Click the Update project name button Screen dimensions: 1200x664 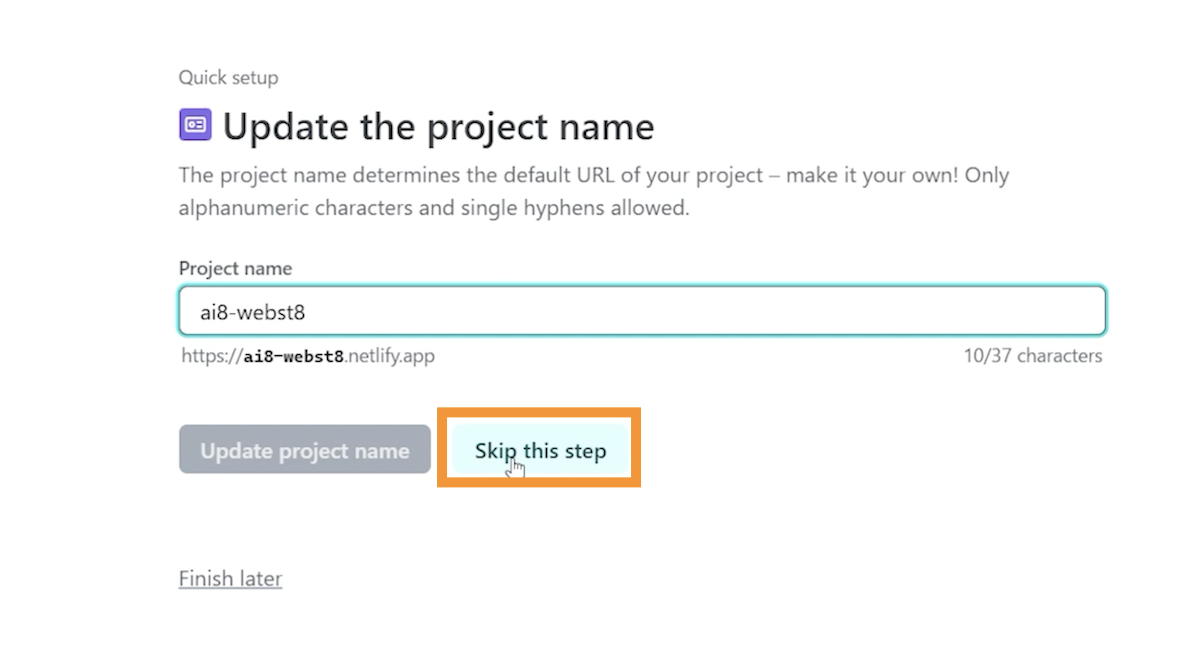tap(305, 450)
